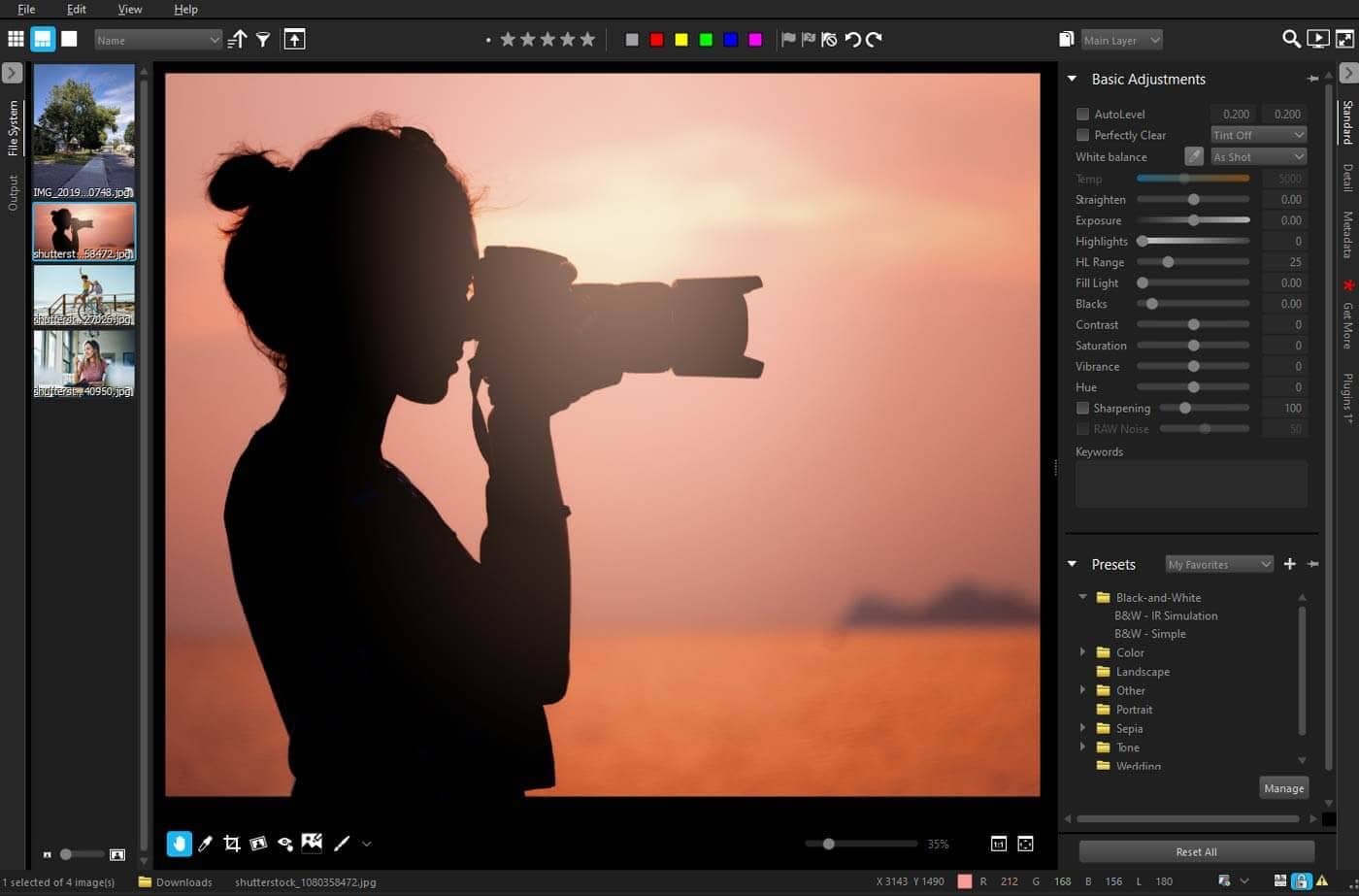Select the Crop tool

click(x=232, y=844)
